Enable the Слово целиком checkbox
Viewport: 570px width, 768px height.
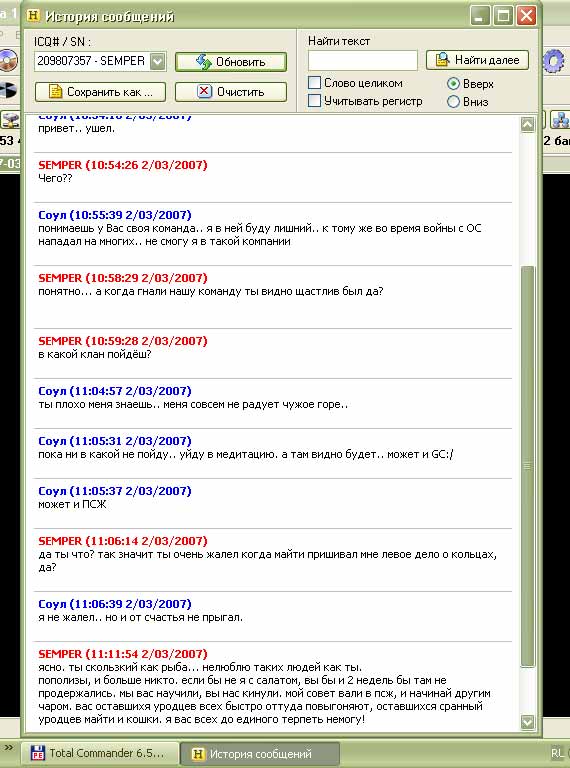(314, 82)
